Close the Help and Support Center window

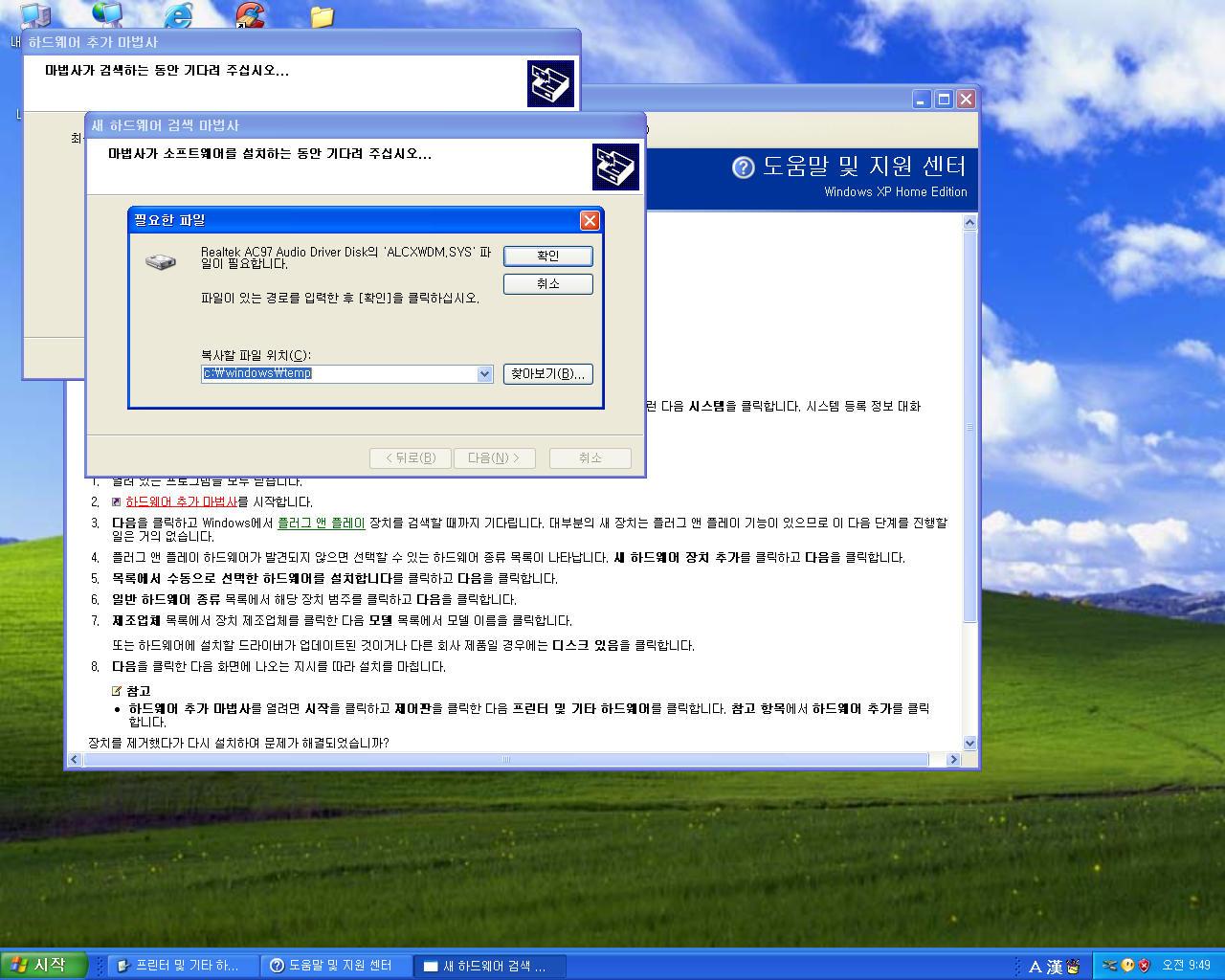(966, 100)
